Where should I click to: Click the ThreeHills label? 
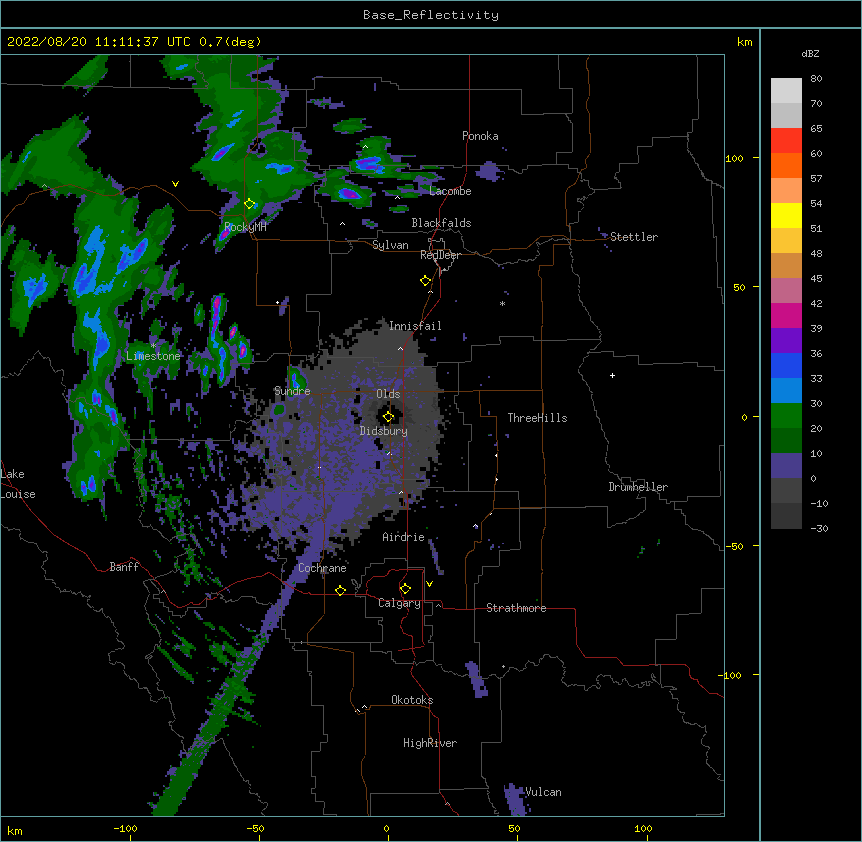537,418
